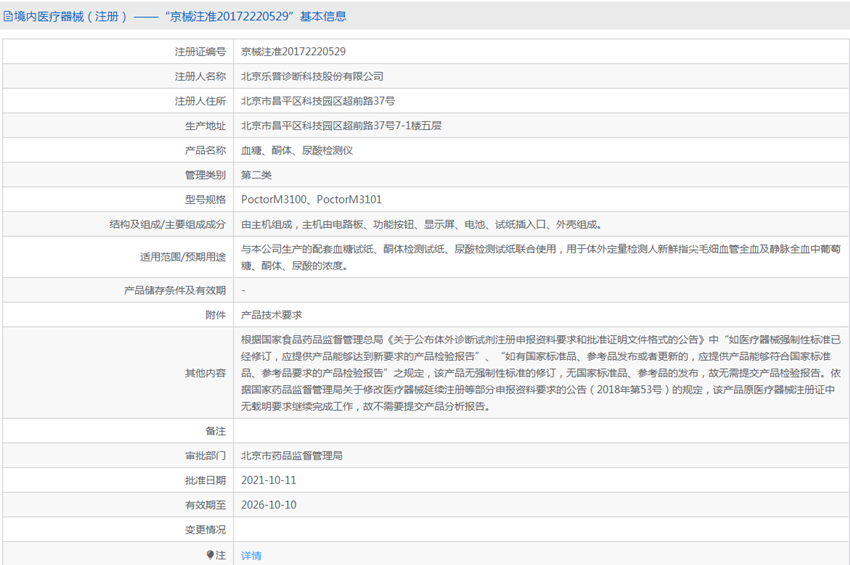This screenshot has width=850, height=565.
Task: Click the 有效期至 label
Action: tap(205, 505)
